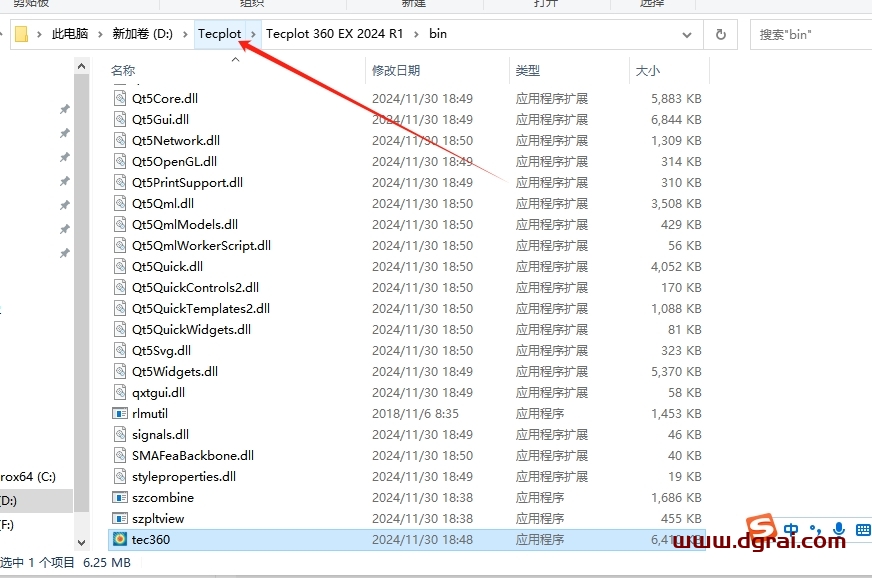Click the rlmutil application icon

point(120,414)
